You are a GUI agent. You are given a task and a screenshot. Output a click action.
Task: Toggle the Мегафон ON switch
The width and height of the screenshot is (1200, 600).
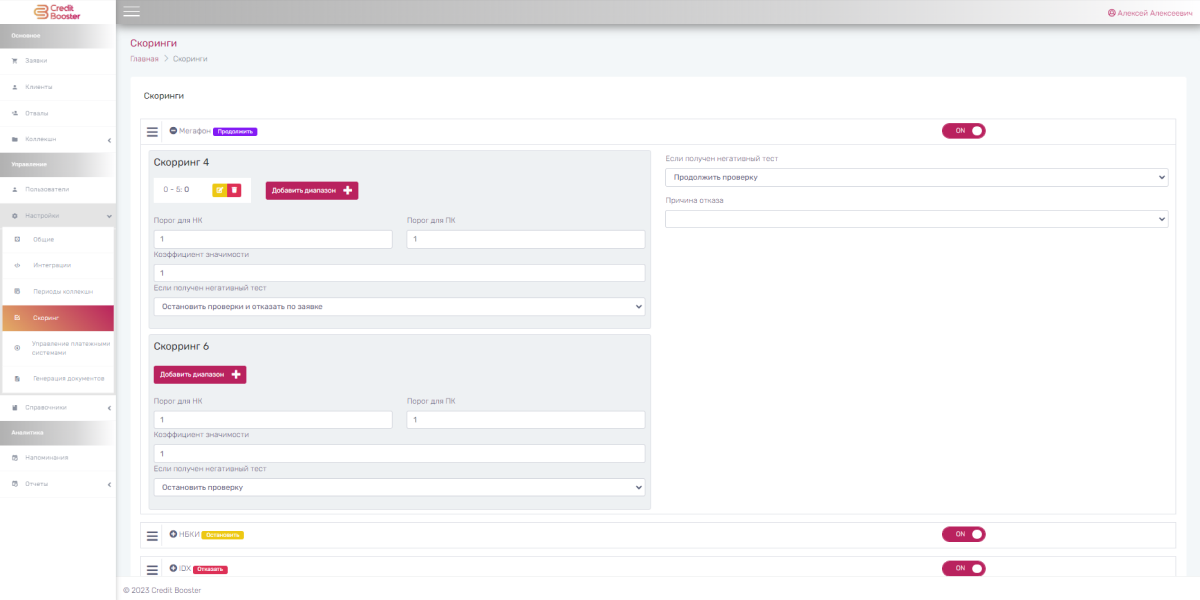[963, 131]
